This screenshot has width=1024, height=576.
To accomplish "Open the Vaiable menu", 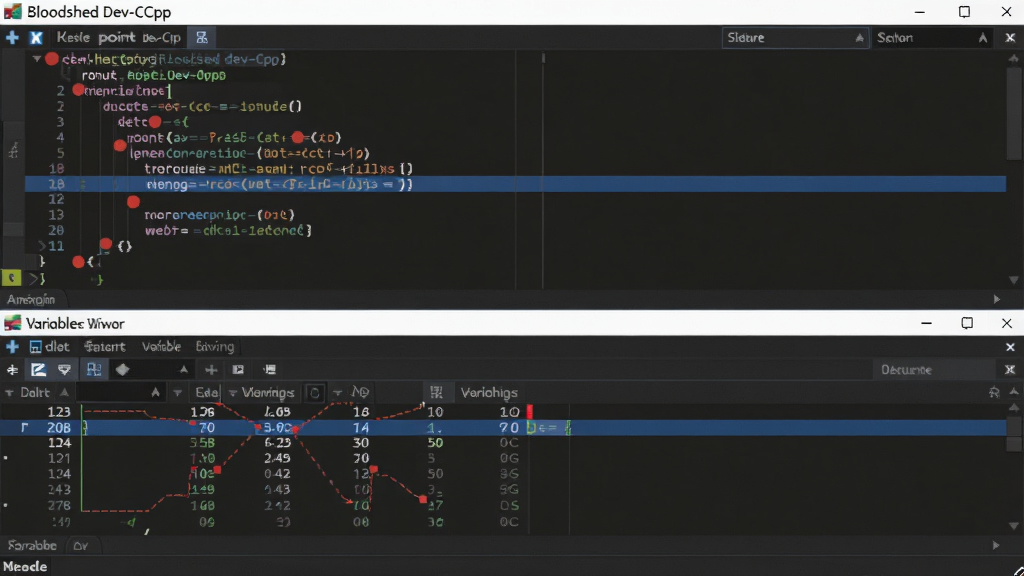I will (x=161, y=347).
